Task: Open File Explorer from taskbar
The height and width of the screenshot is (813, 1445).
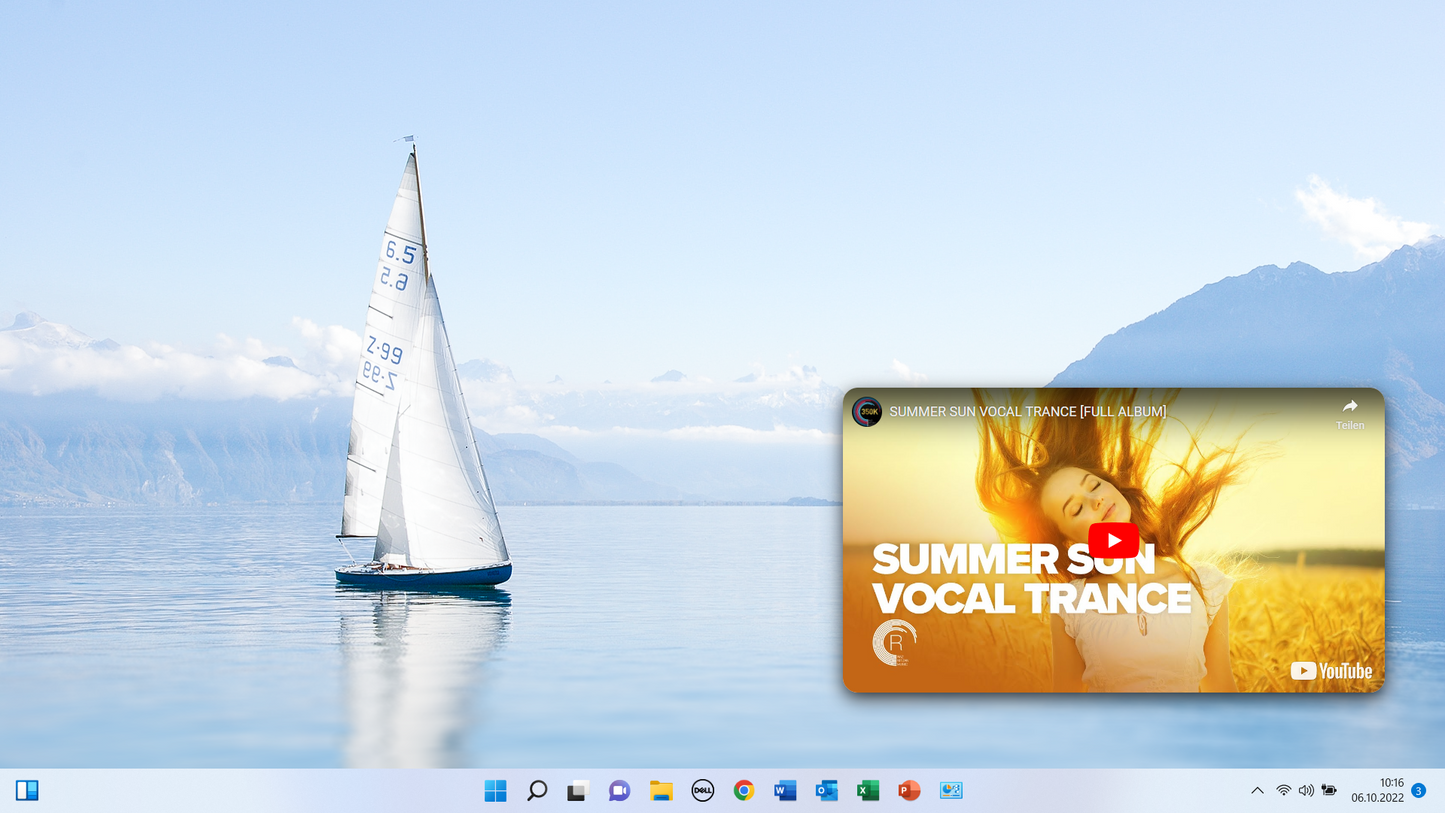Action: click(x=661, y=791)
